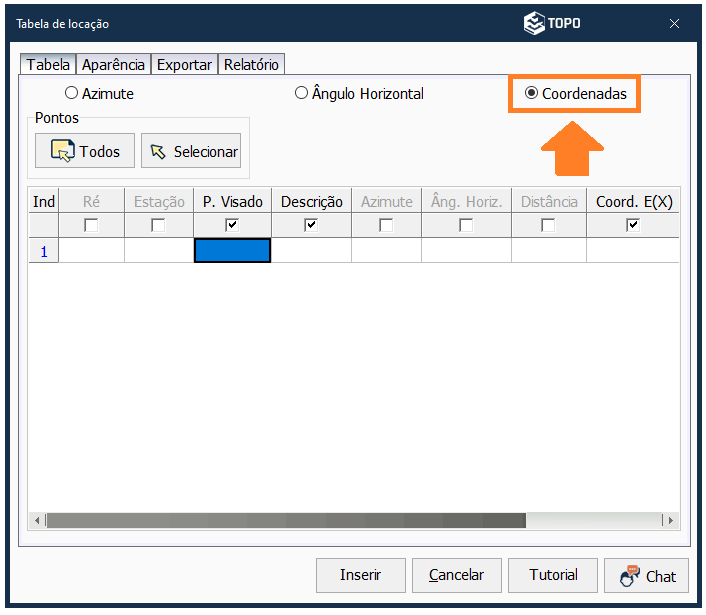This screenshot has height=615, width=706.
Task: Toggle the Coord. E(X) column checkbox
Action: pyautogui.click(x=632, y=226)
